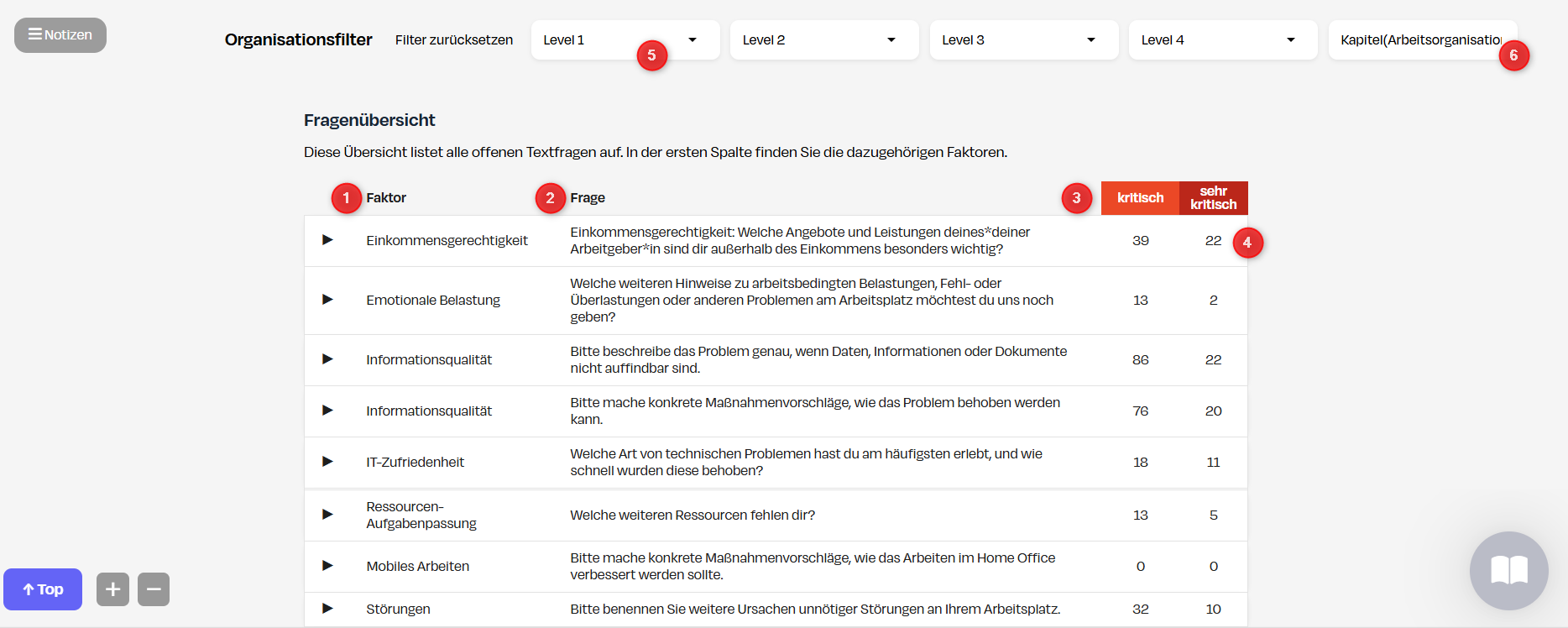
Task: Click the orange kritisch column header
Action: pyautogui.click(x=1140, y=198)
